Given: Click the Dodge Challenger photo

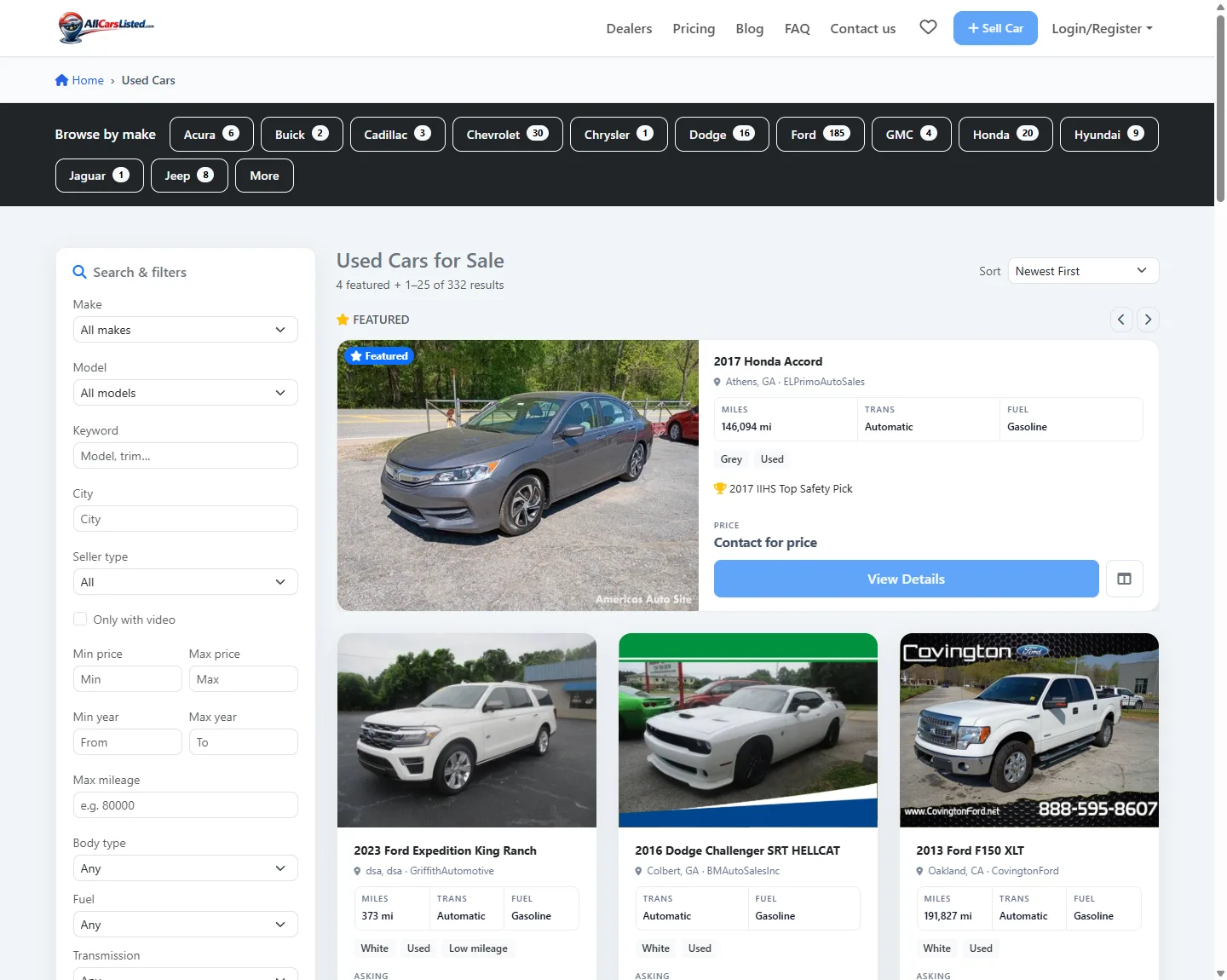Looking at the screenshot, I should click(x=748, y=730).
